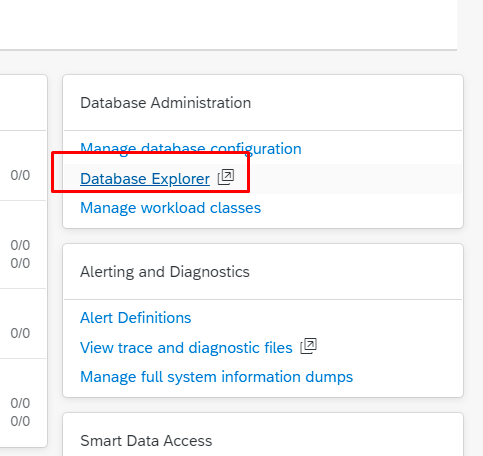
Task: Click the 0/0 value level with Alert Definitions
Action: coord(20,333)
